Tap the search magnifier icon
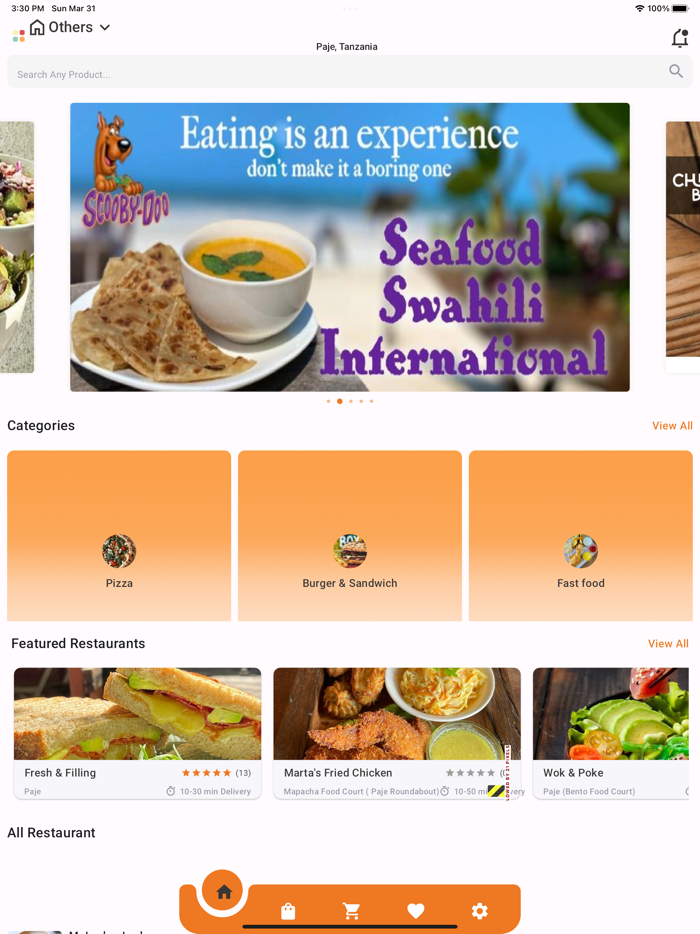This screenshot has height=934, width=700. pyautogui.click(x=676, y=71)
